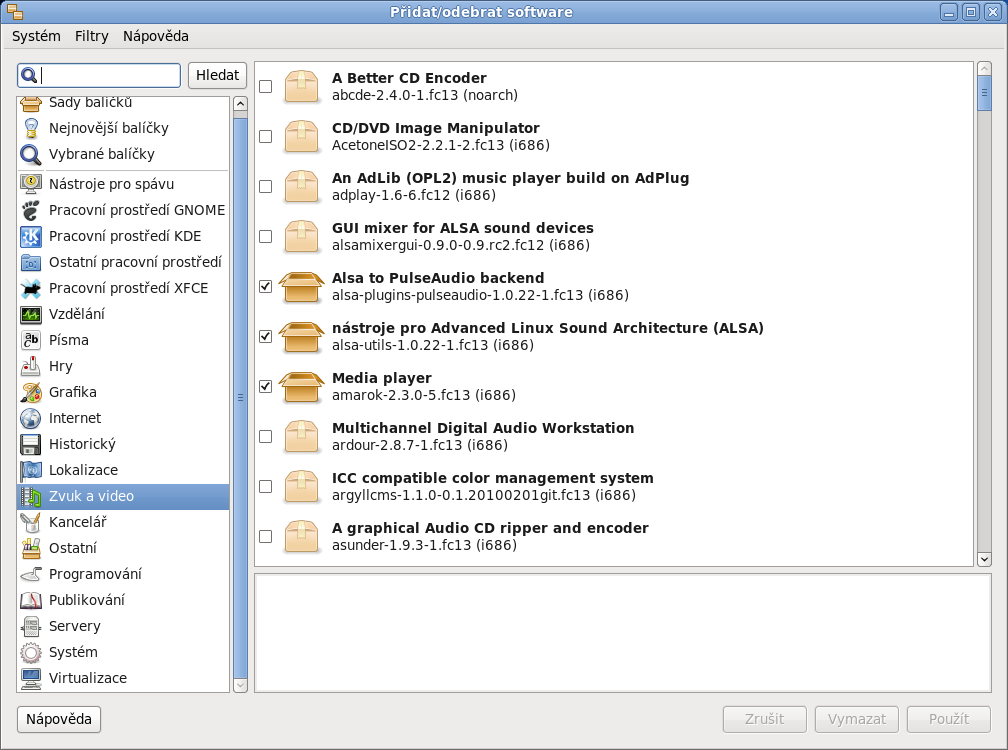Image resolution: width=1008 pixels, height=750 pixels.
Task: Click the Historický floppy disk icon
Action: tap(31, 444)
